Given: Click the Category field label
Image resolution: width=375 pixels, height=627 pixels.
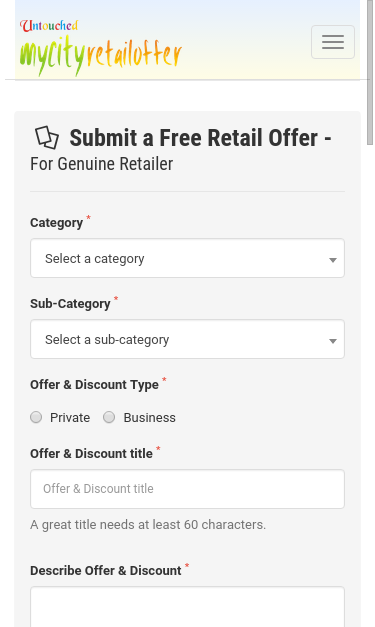Looking at the screenshot, I should 56,223.
